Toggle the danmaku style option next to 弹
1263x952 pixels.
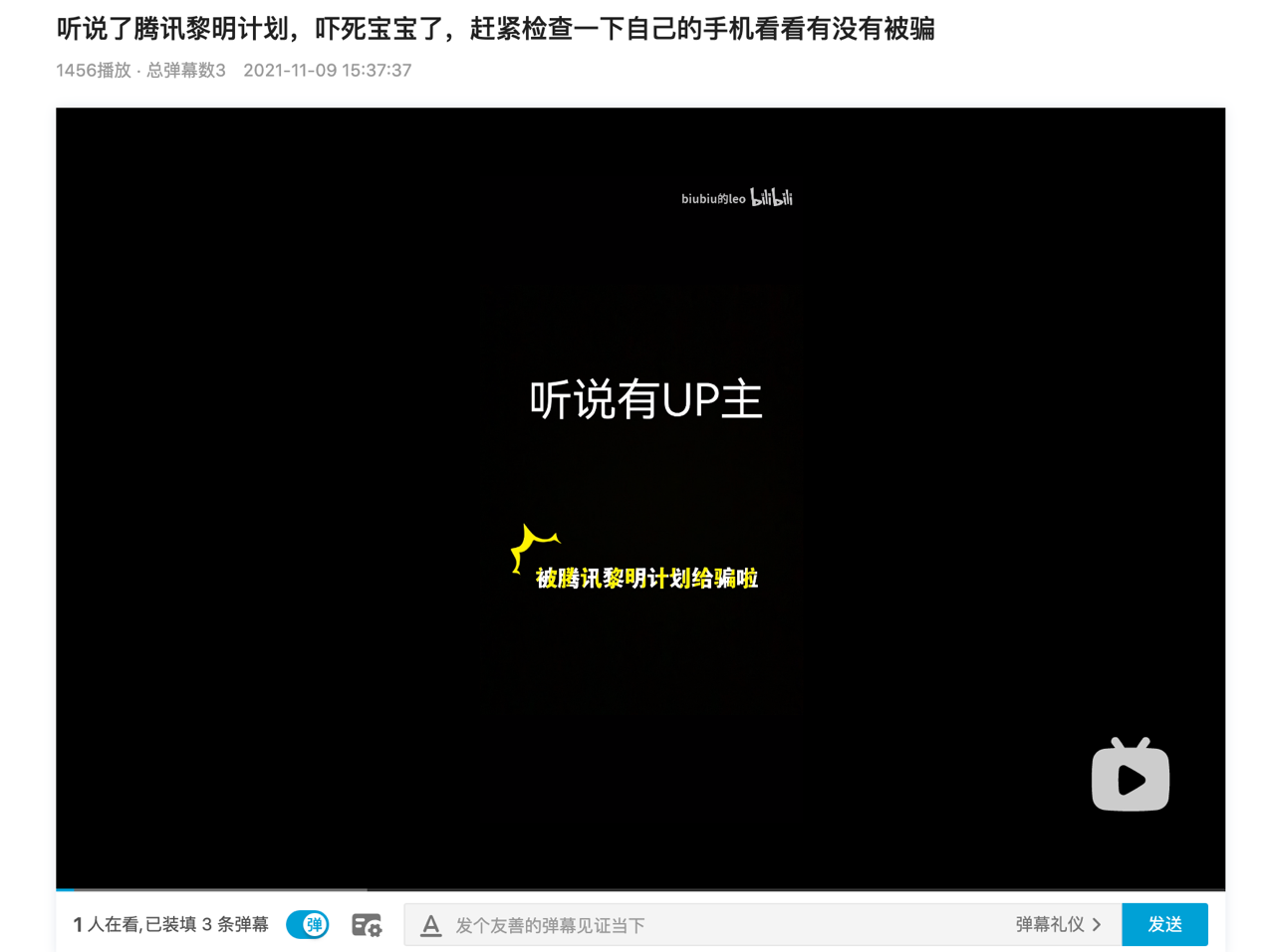pos(367,925)
